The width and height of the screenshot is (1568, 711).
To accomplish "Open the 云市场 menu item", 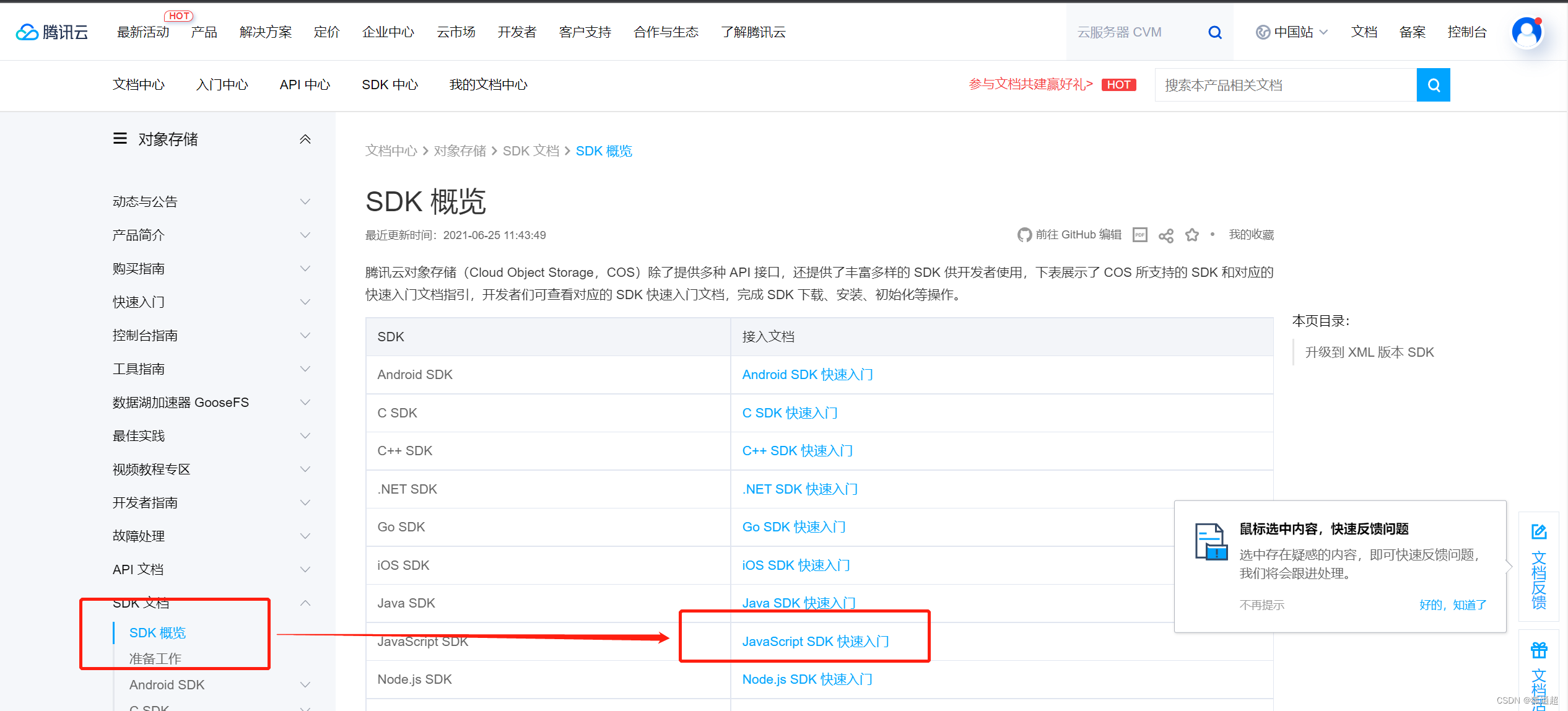I will [456, 32].
